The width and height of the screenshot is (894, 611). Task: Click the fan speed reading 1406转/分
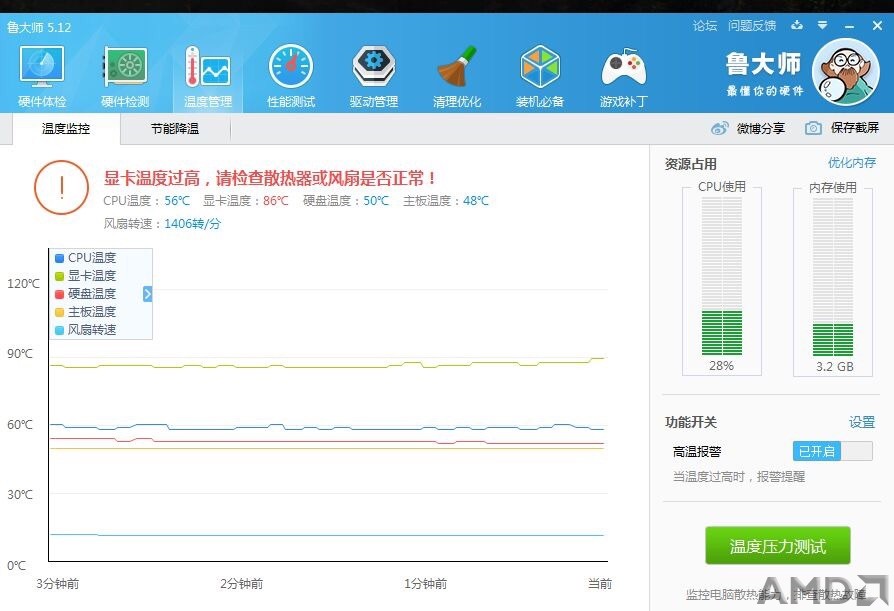tap(193, 223)
